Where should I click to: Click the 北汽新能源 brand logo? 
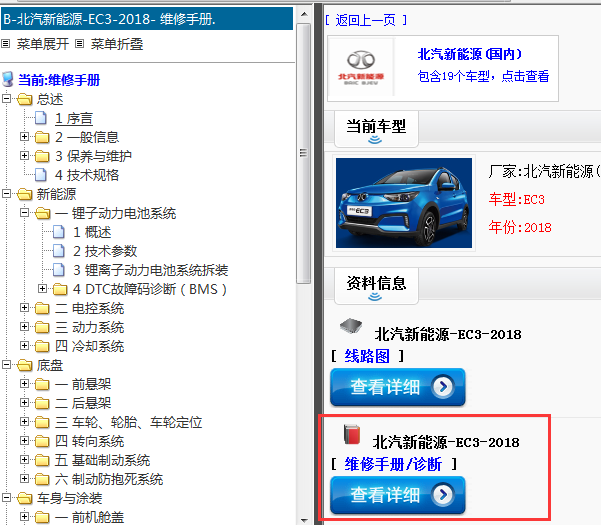(361, 68)
